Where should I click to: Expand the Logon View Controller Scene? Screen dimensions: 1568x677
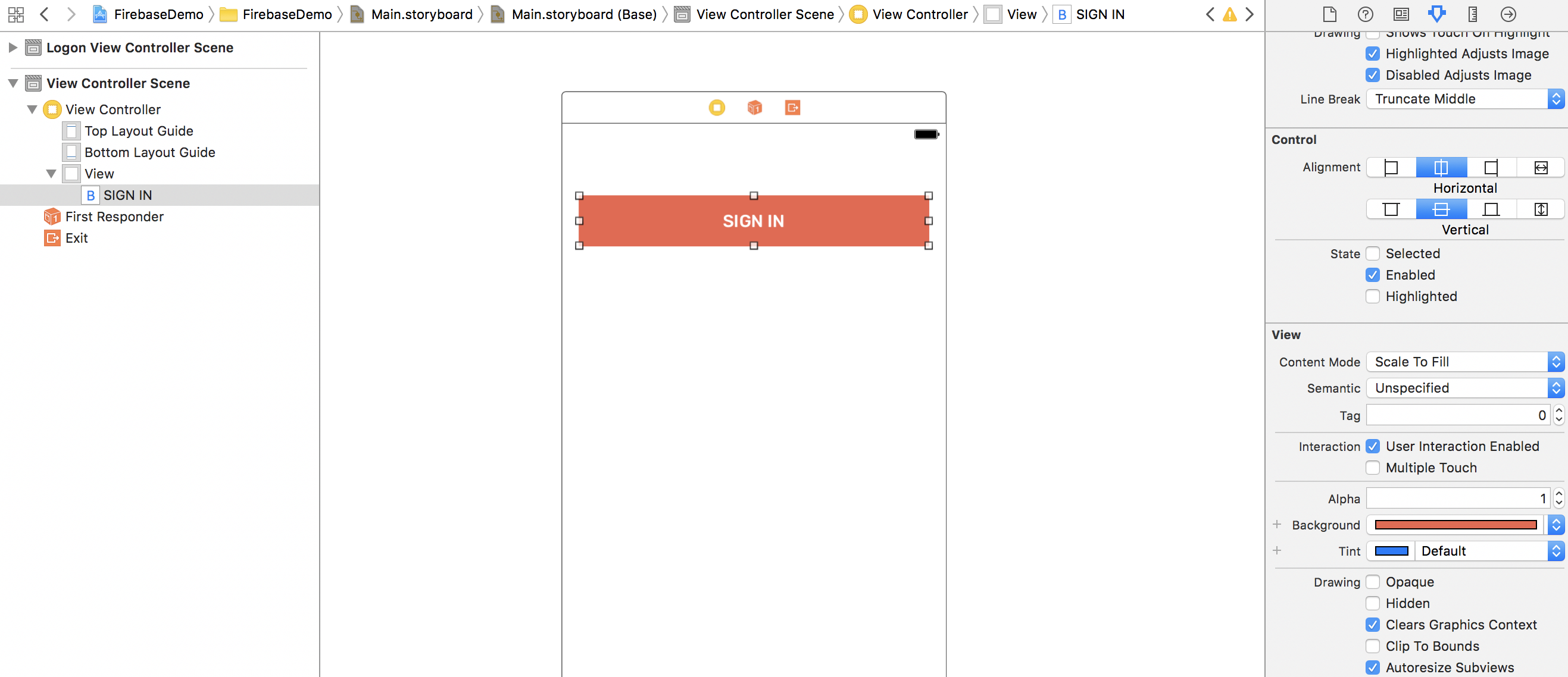tap(13, 48)
